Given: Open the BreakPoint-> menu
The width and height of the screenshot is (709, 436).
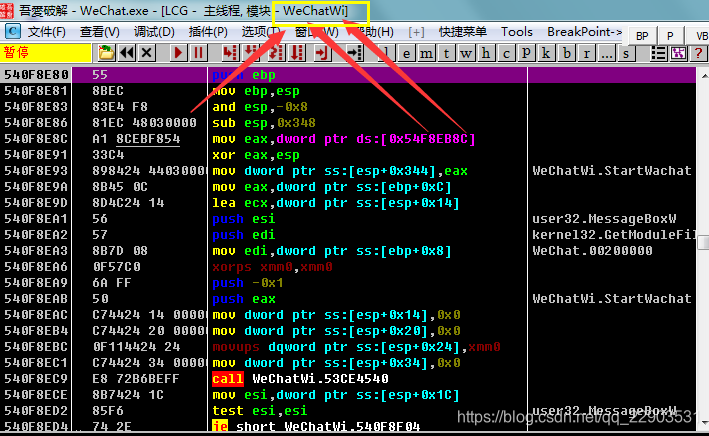Looking at the screenshot, I should coord(584,32).
